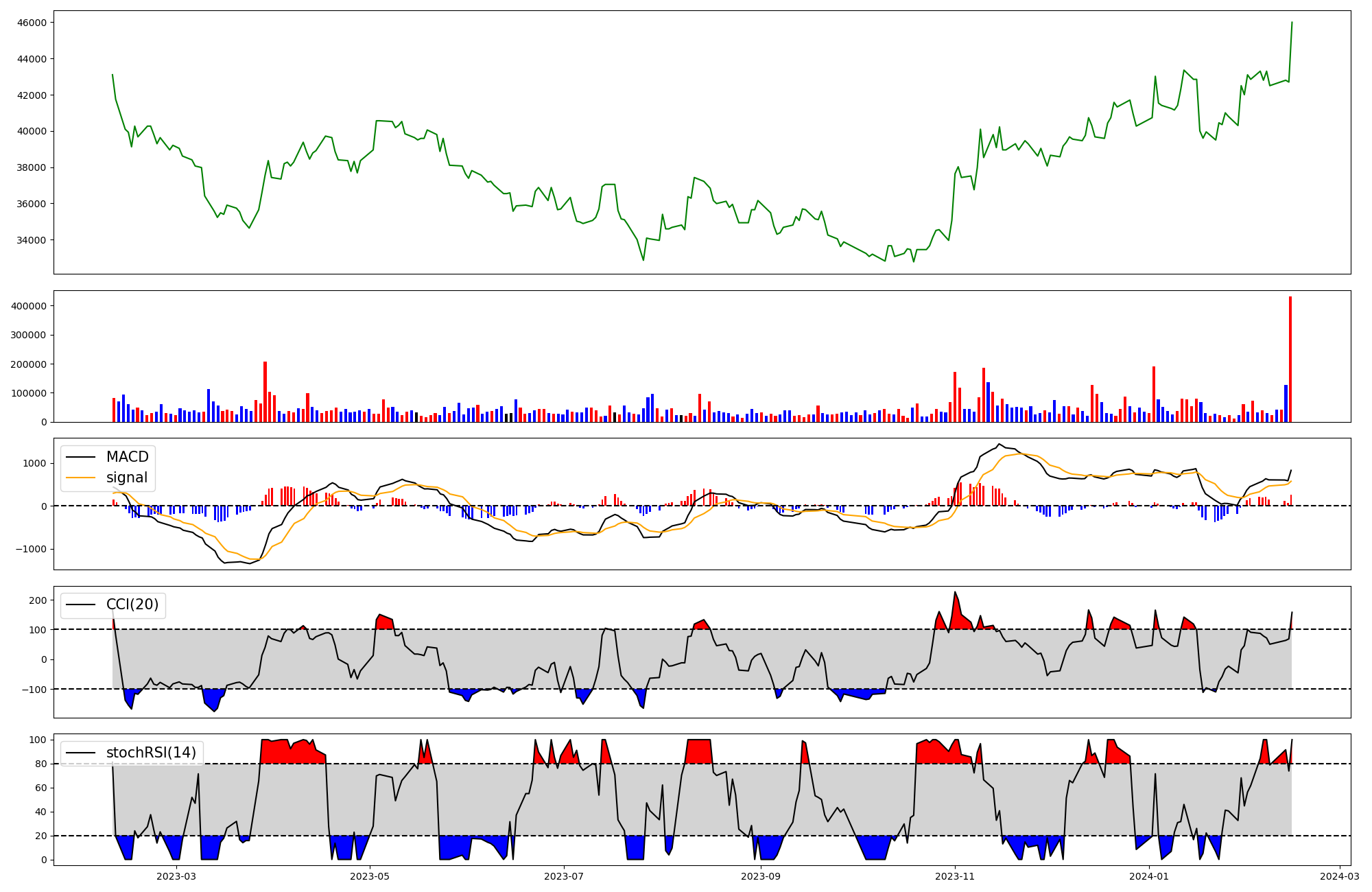This screenshot has height=892, width=1372.
Task: Click the 400000 volume axis tick label
Action: (30, 306)
